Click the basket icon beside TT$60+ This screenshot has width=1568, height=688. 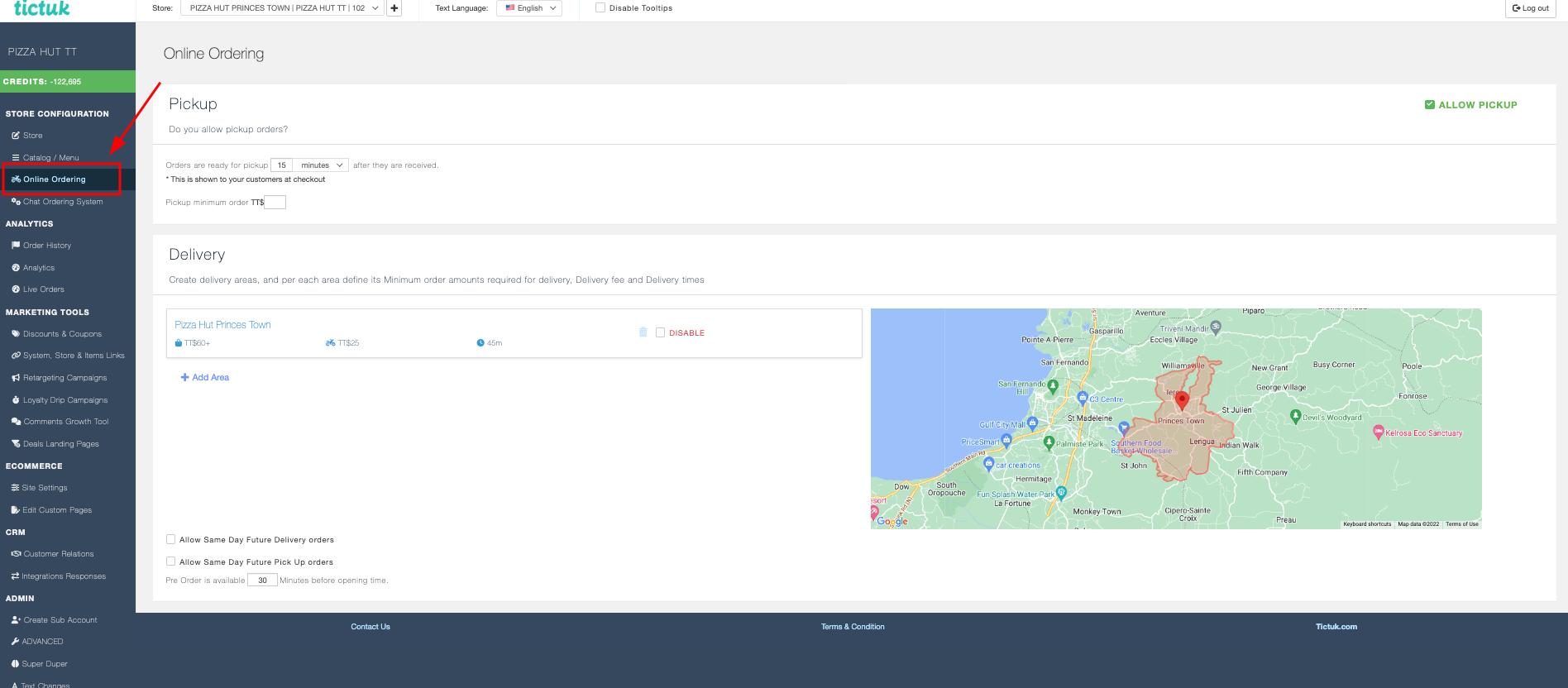tap(179, 343)
